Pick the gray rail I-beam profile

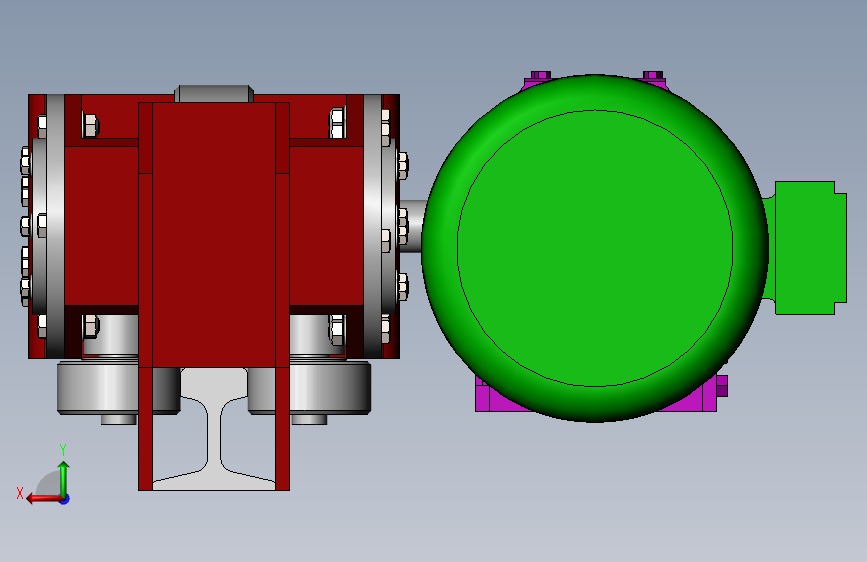pos(214,429)
